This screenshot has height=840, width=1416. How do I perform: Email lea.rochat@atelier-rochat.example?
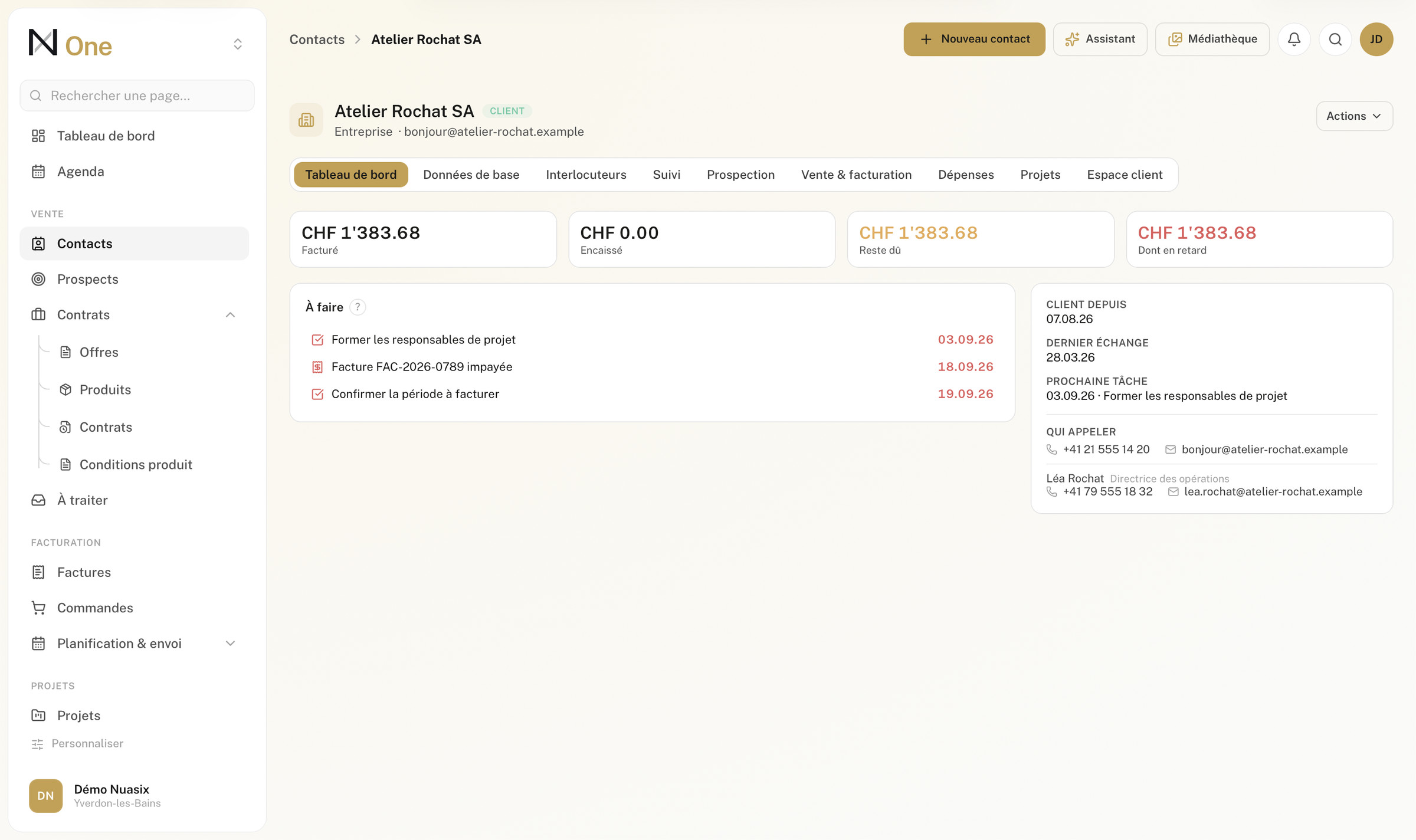click(1265, 491)
